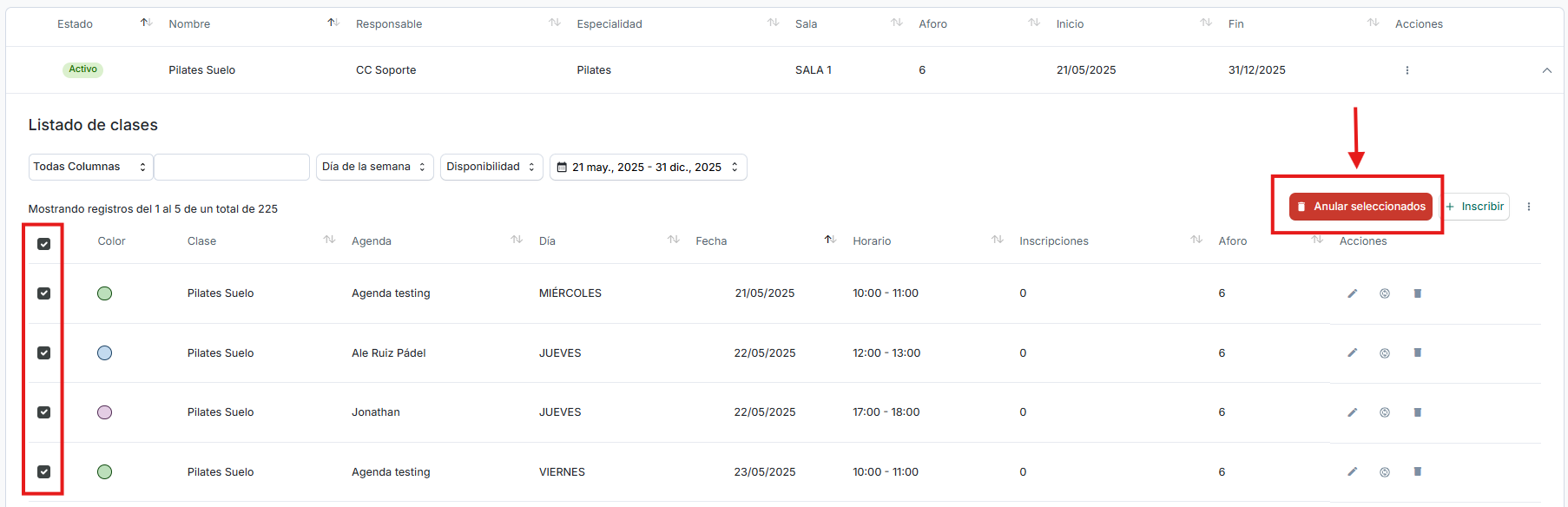Click the CC Soporte responsable cell
The width and height of the screenshot is (1568, 507).
385,70
